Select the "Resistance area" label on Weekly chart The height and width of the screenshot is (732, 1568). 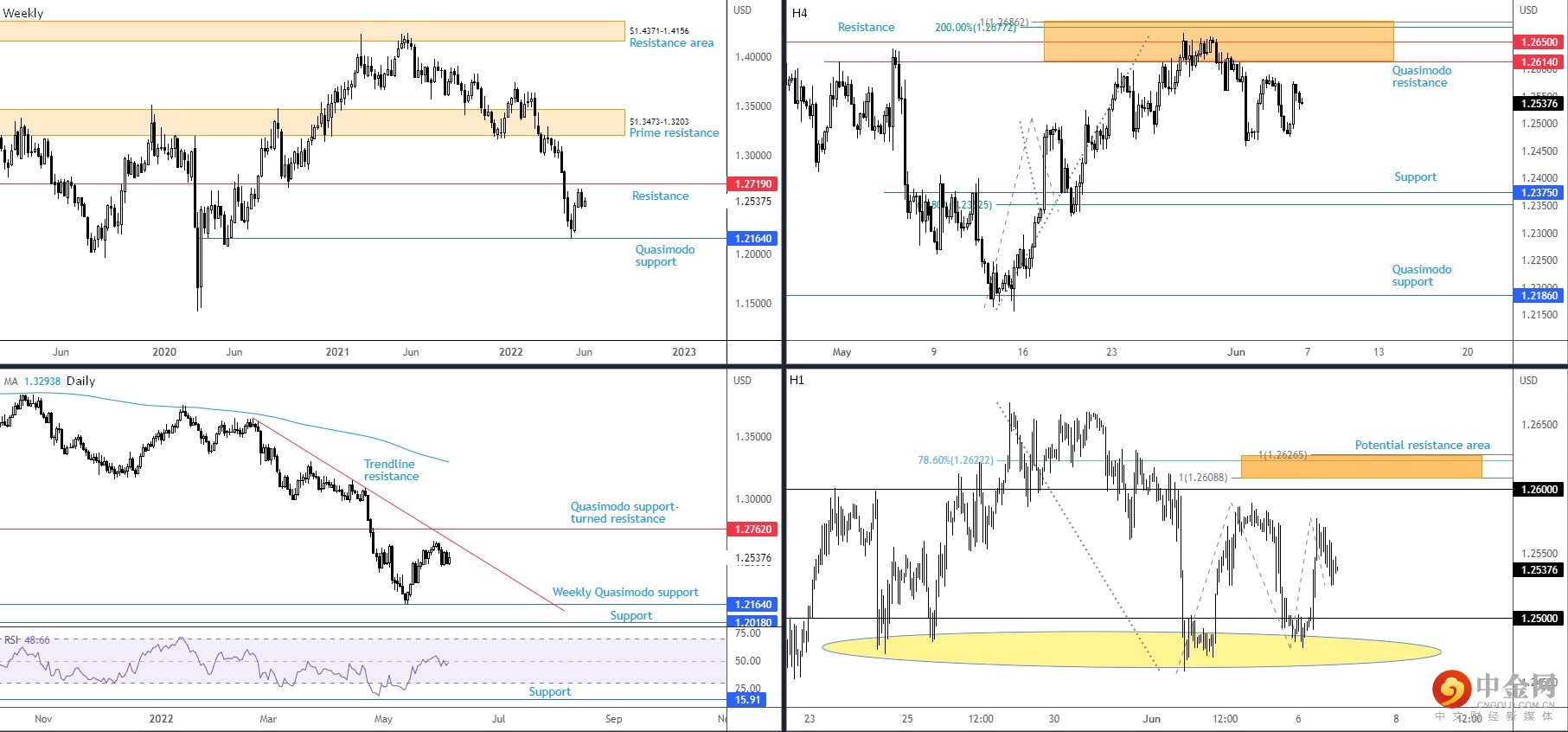[672, 43]
